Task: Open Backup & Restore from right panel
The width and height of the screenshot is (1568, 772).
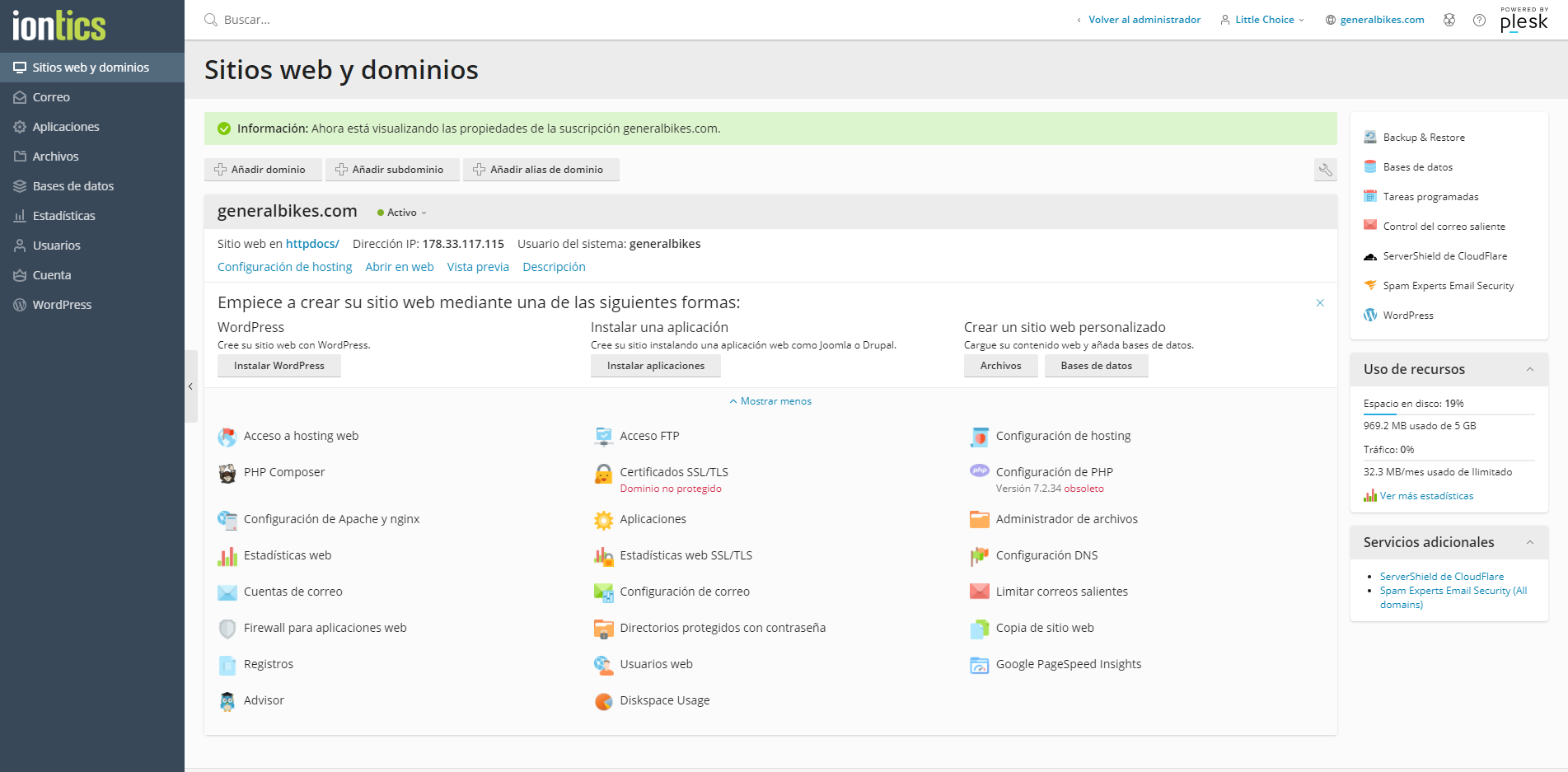Action: 1424,137
